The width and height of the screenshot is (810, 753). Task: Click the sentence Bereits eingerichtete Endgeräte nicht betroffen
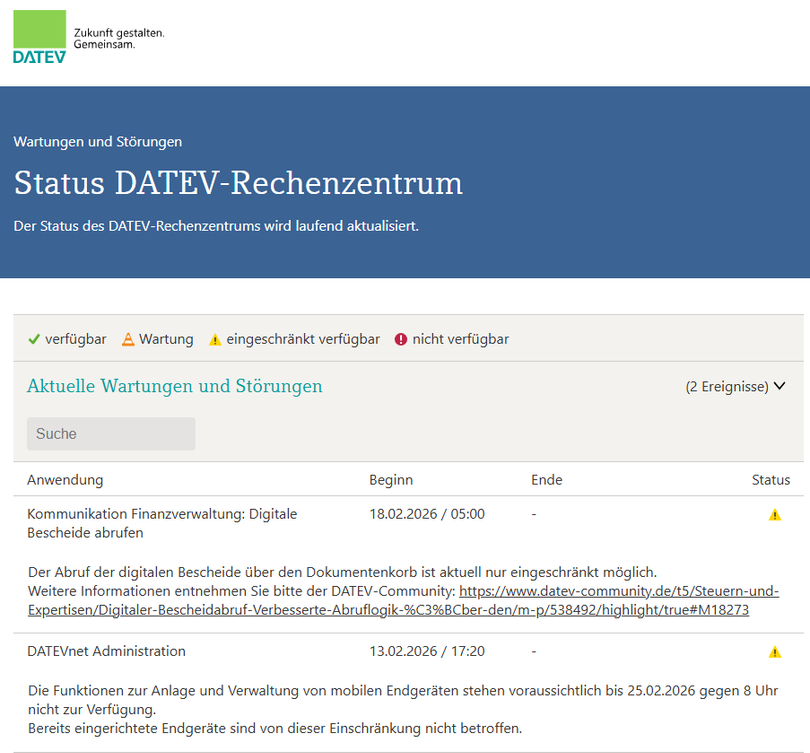point(275,728)
